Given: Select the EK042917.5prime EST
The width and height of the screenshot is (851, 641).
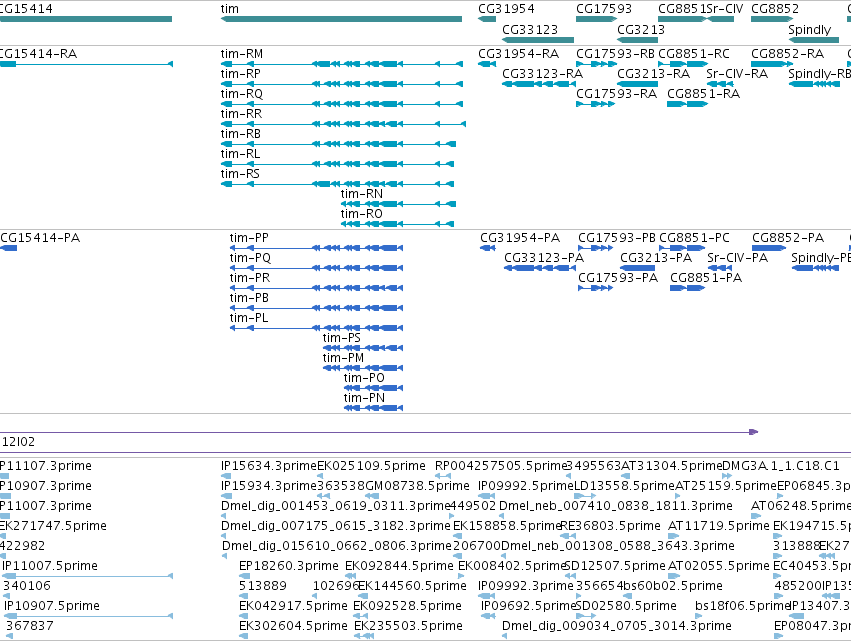Looking at the screenshot, I should tap(244, 616).
